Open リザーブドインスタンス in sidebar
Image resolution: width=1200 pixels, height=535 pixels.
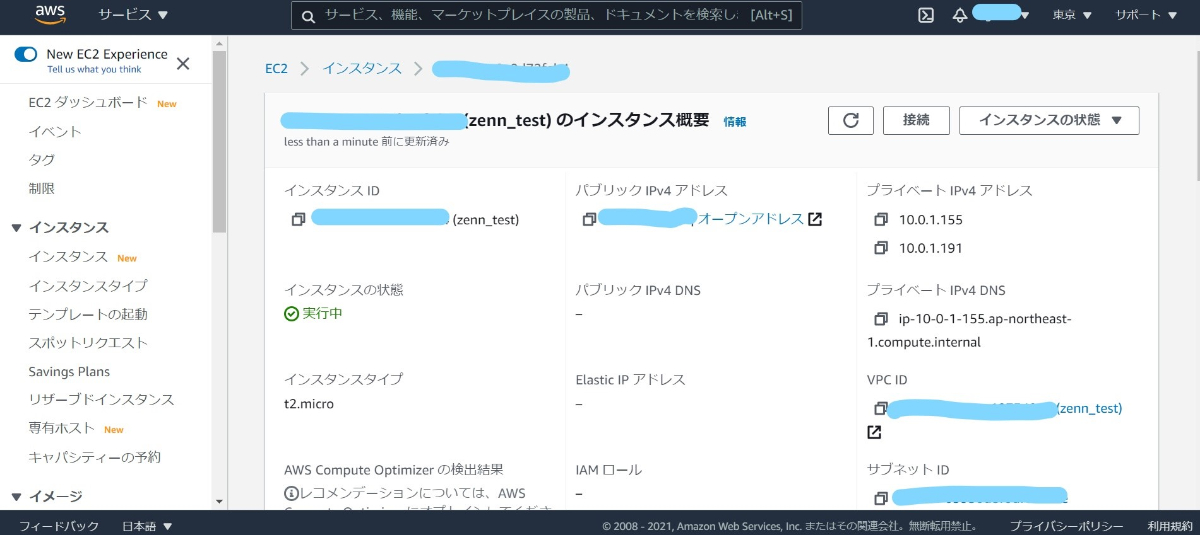[101, 399]
